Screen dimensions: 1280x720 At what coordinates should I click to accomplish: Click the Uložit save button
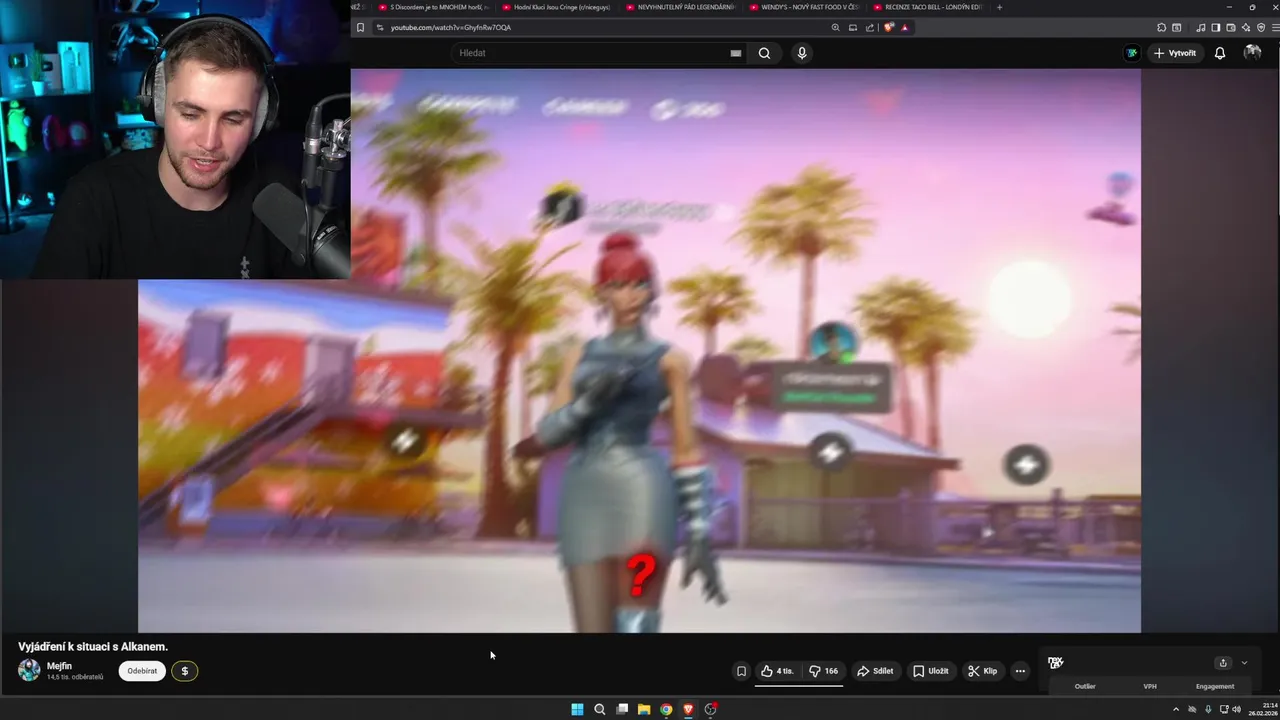930,671
